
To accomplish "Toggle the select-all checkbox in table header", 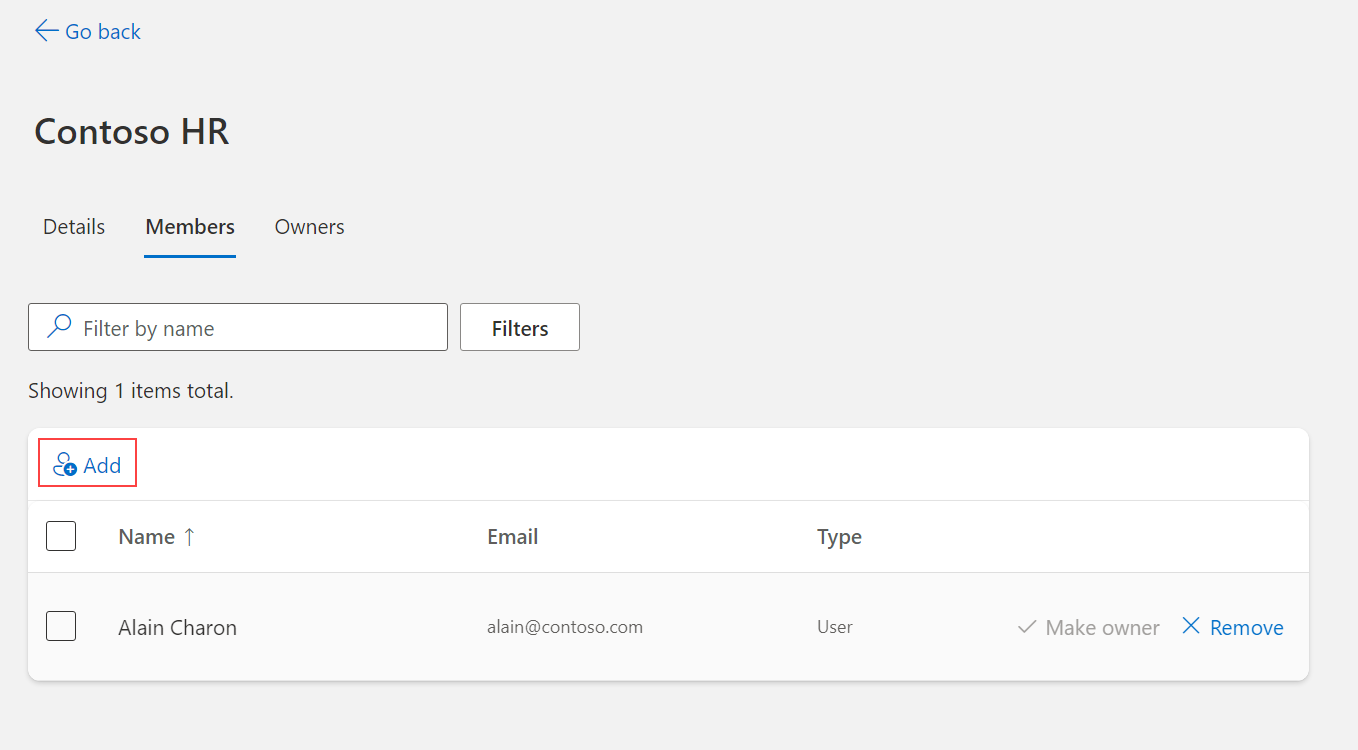I will coord(61,536).
